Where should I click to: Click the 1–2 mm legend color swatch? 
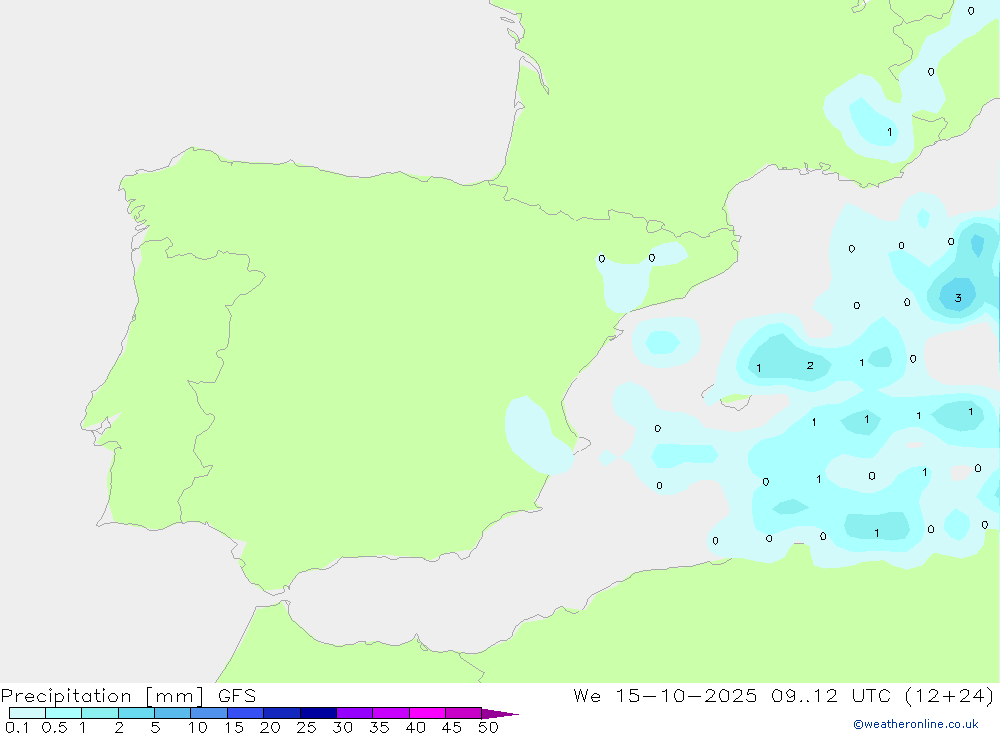[x=99, y=713]
